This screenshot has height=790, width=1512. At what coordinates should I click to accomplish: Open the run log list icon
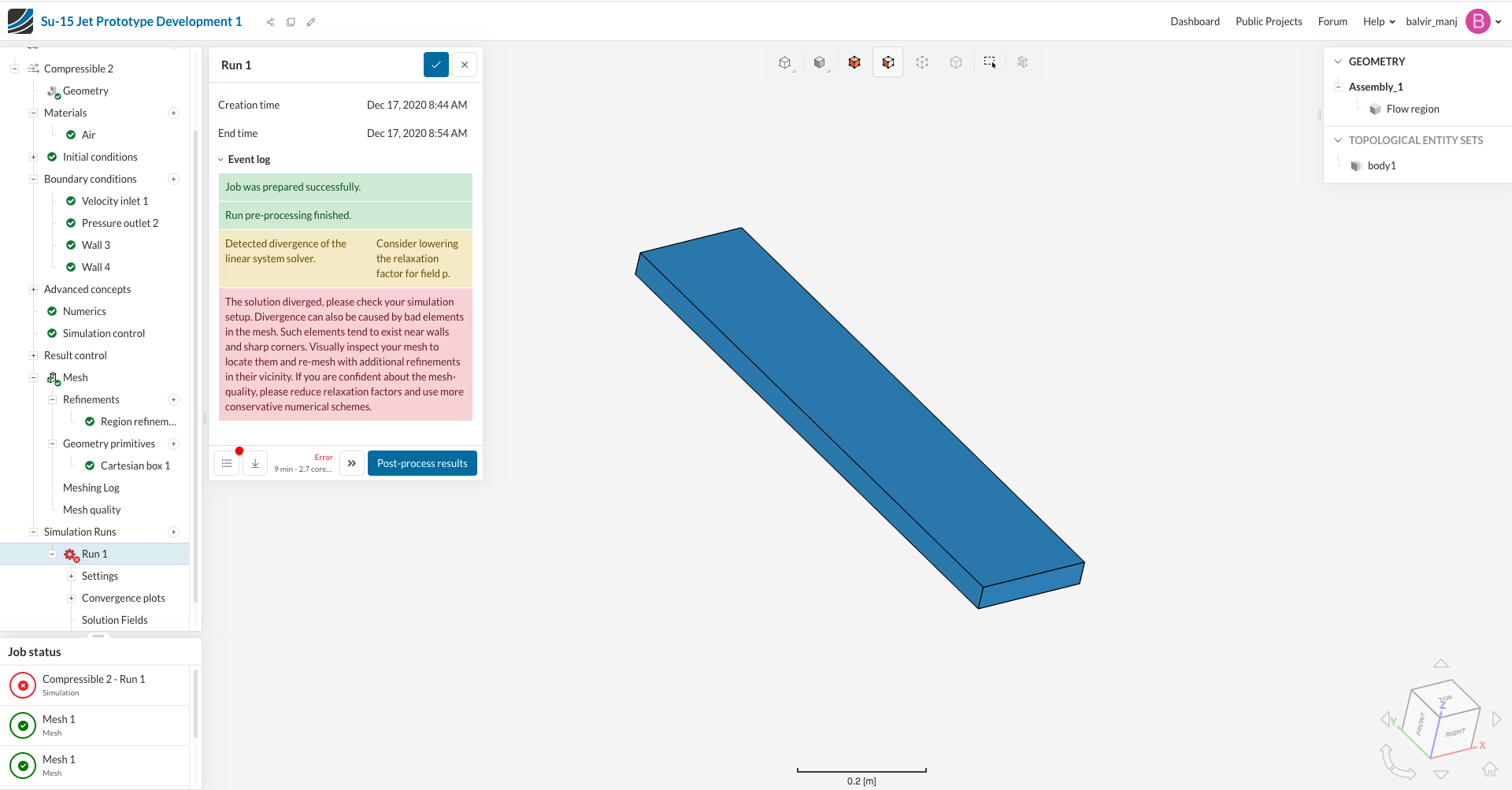(227, 463)
